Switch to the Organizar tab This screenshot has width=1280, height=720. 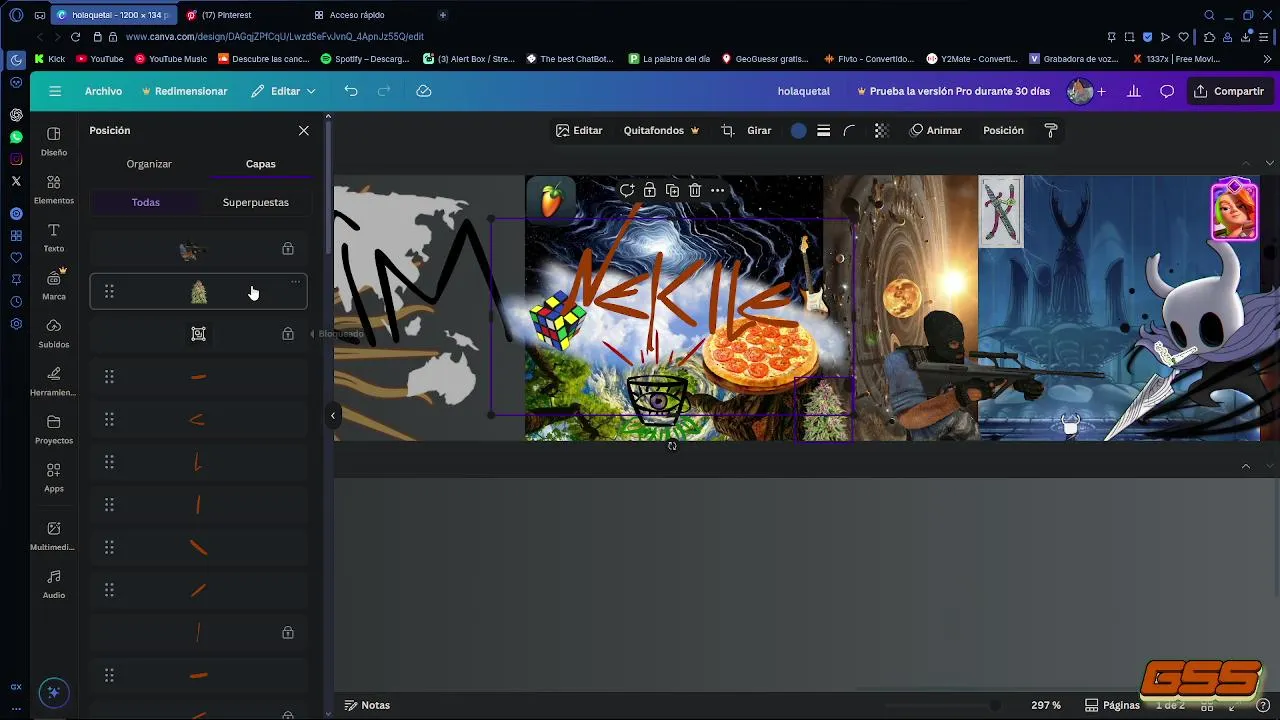pyautogui.click(x=149, y=164)
